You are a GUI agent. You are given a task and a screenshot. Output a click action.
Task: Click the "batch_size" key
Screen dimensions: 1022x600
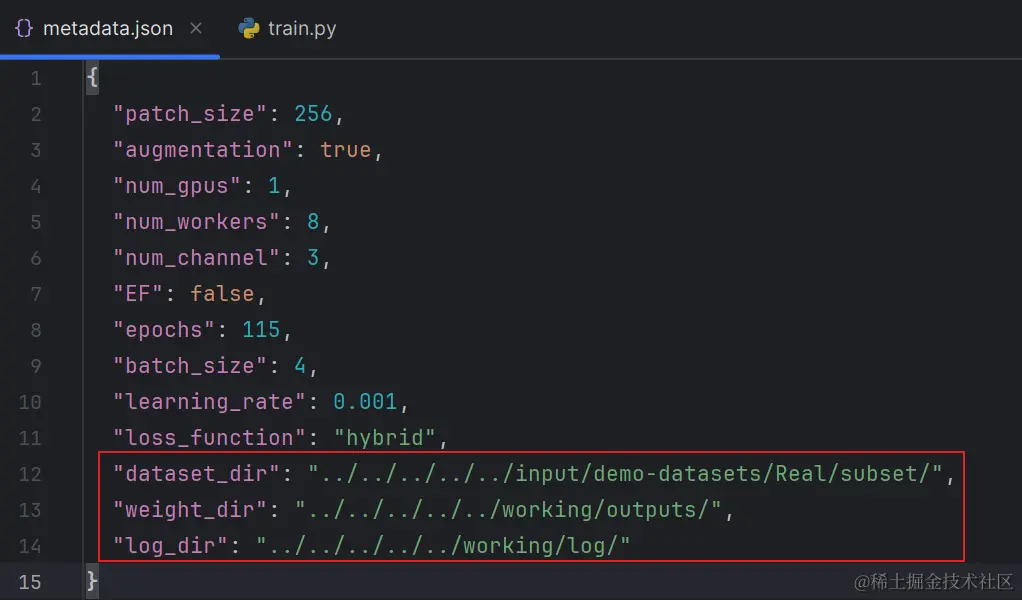(x=190, y=366)
